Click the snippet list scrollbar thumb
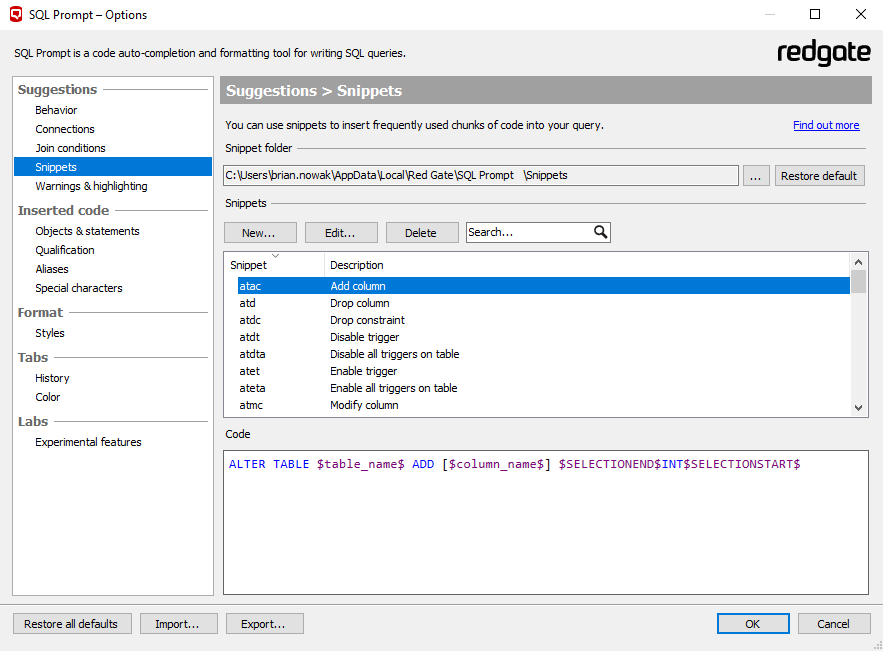Viewport: 883px width, 651px height. 858,282
